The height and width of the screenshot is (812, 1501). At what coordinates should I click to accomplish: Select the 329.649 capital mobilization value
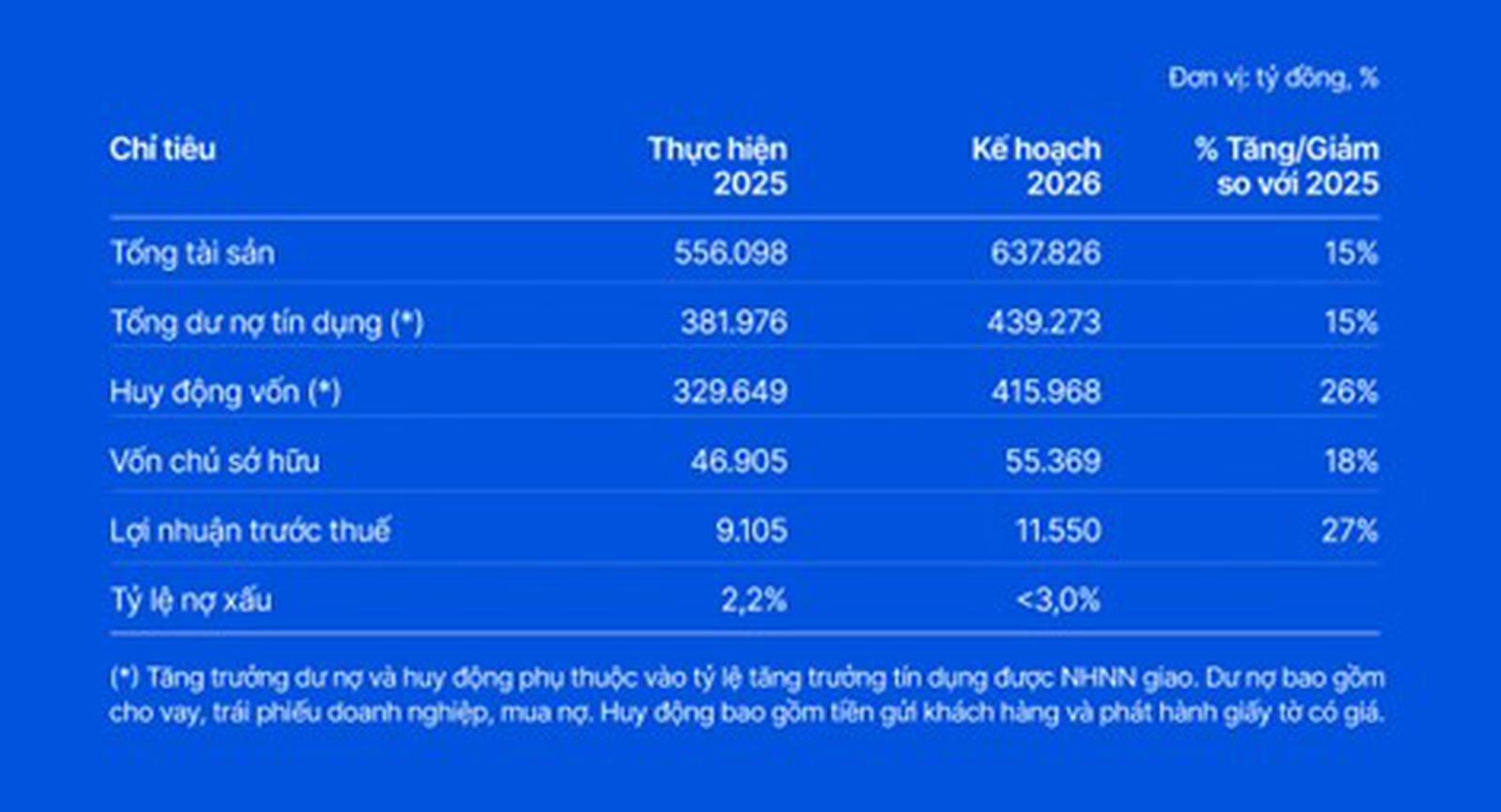[730, 391]
